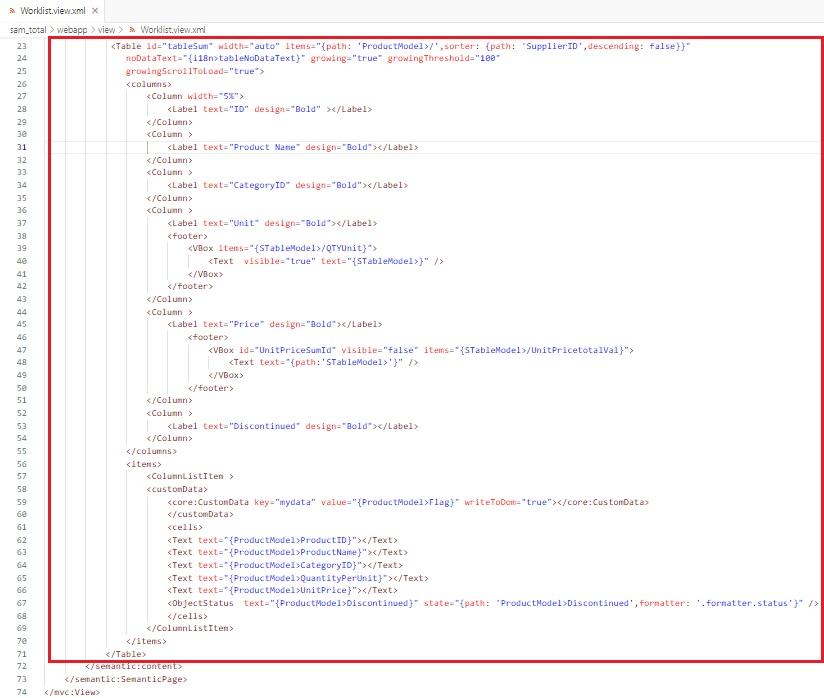Image resolution: width=824 pixels, height=698 pixels.
Task: Click Label text="Unit" line
Action: point(272,223)
